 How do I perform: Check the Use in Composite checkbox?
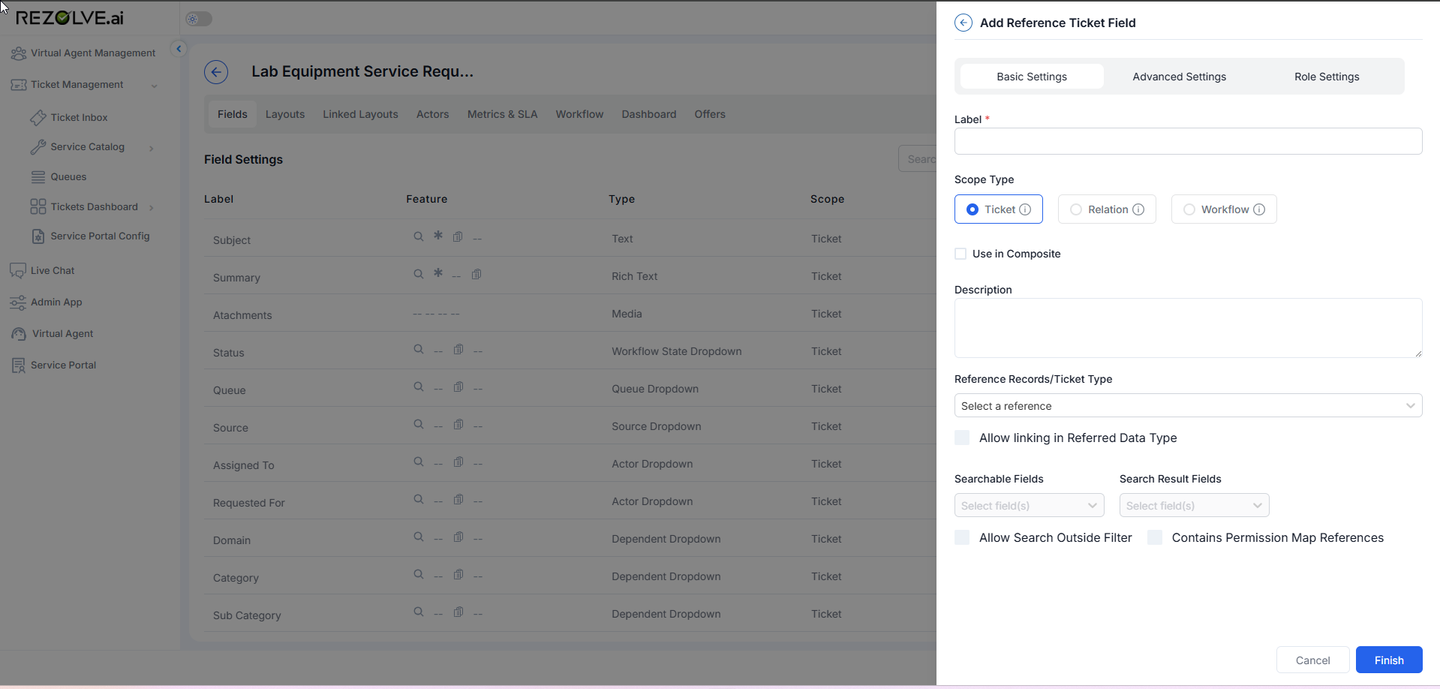pyautogui.click(x=960, y=254)
